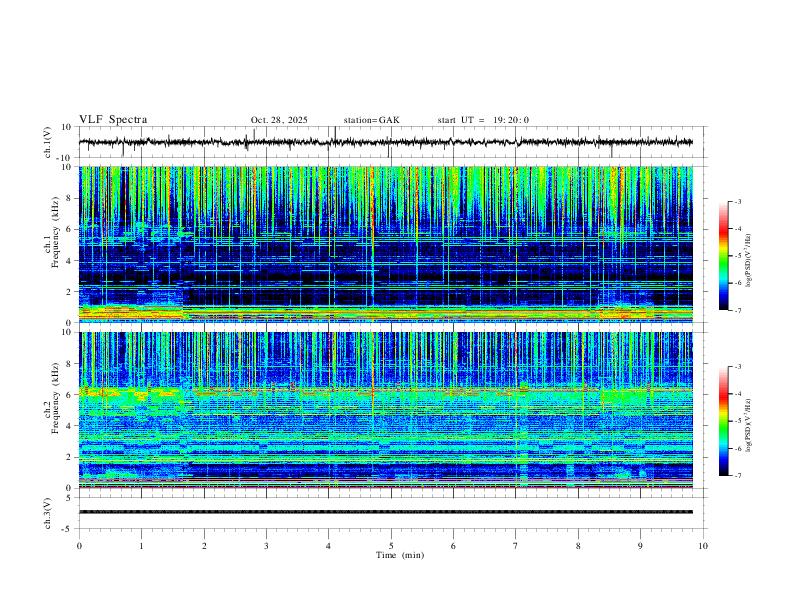
Task: Click time axis tick label "3"
Action: 266,546
